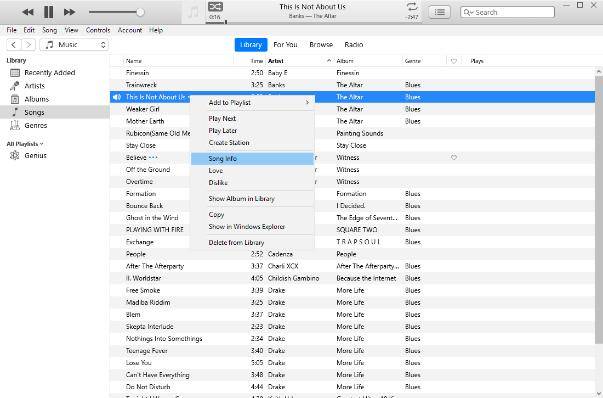The height and width of the screenshot is (398, 603).
Task: Switch to the Radio tab
Action: pos(354,45)
